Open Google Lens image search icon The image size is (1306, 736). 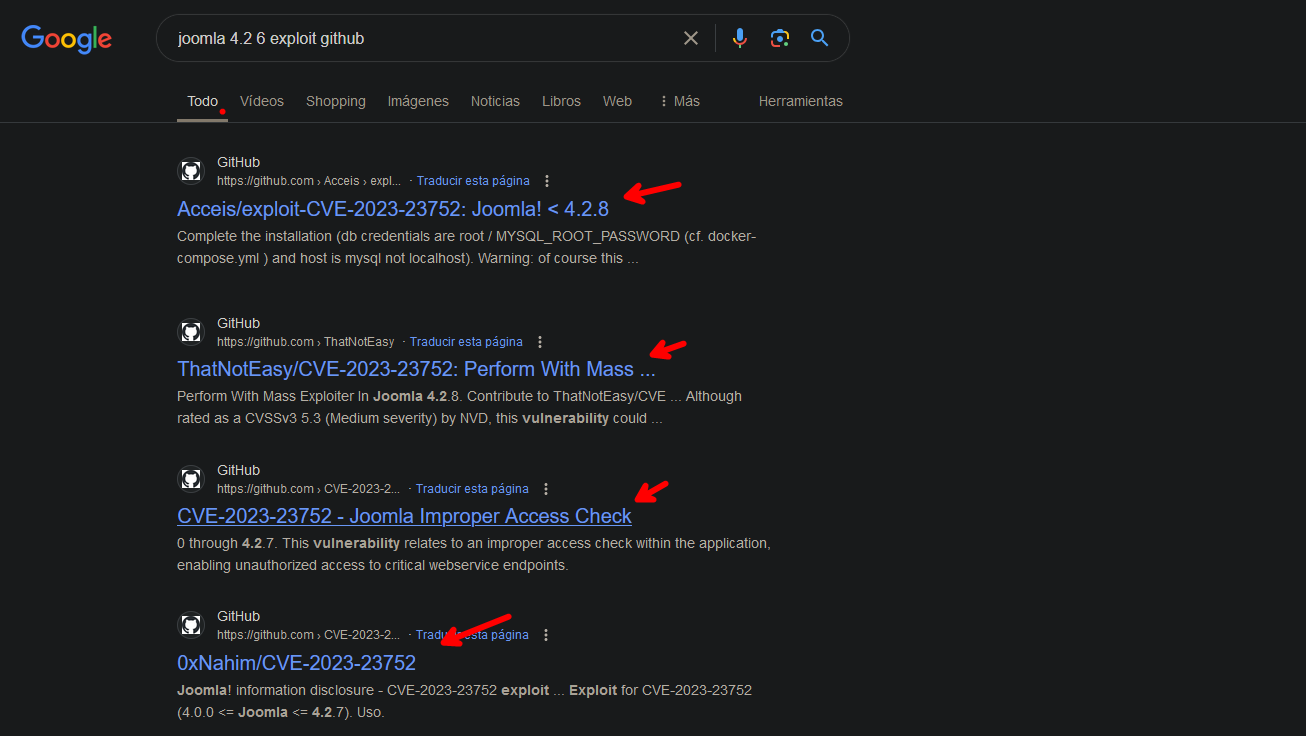pyautogui.click(x=780, y=38)
